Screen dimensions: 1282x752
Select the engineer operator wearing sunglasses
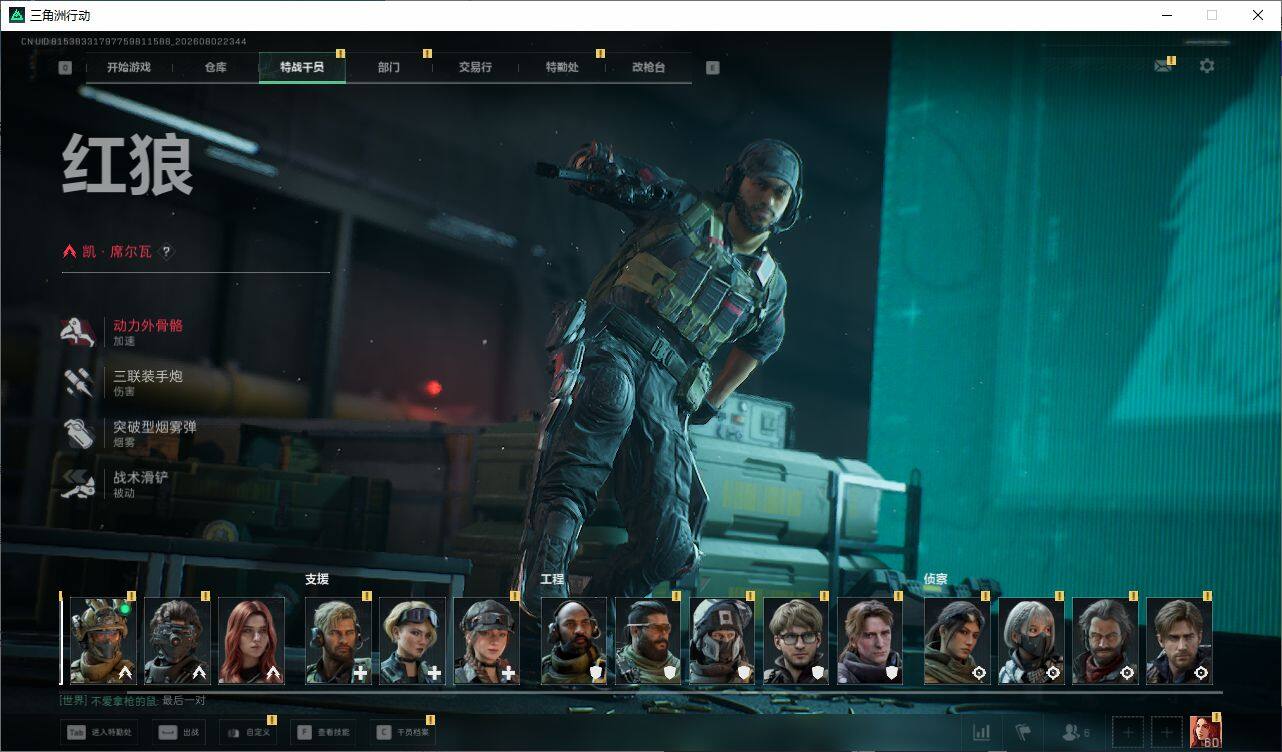tap(648, 641)
